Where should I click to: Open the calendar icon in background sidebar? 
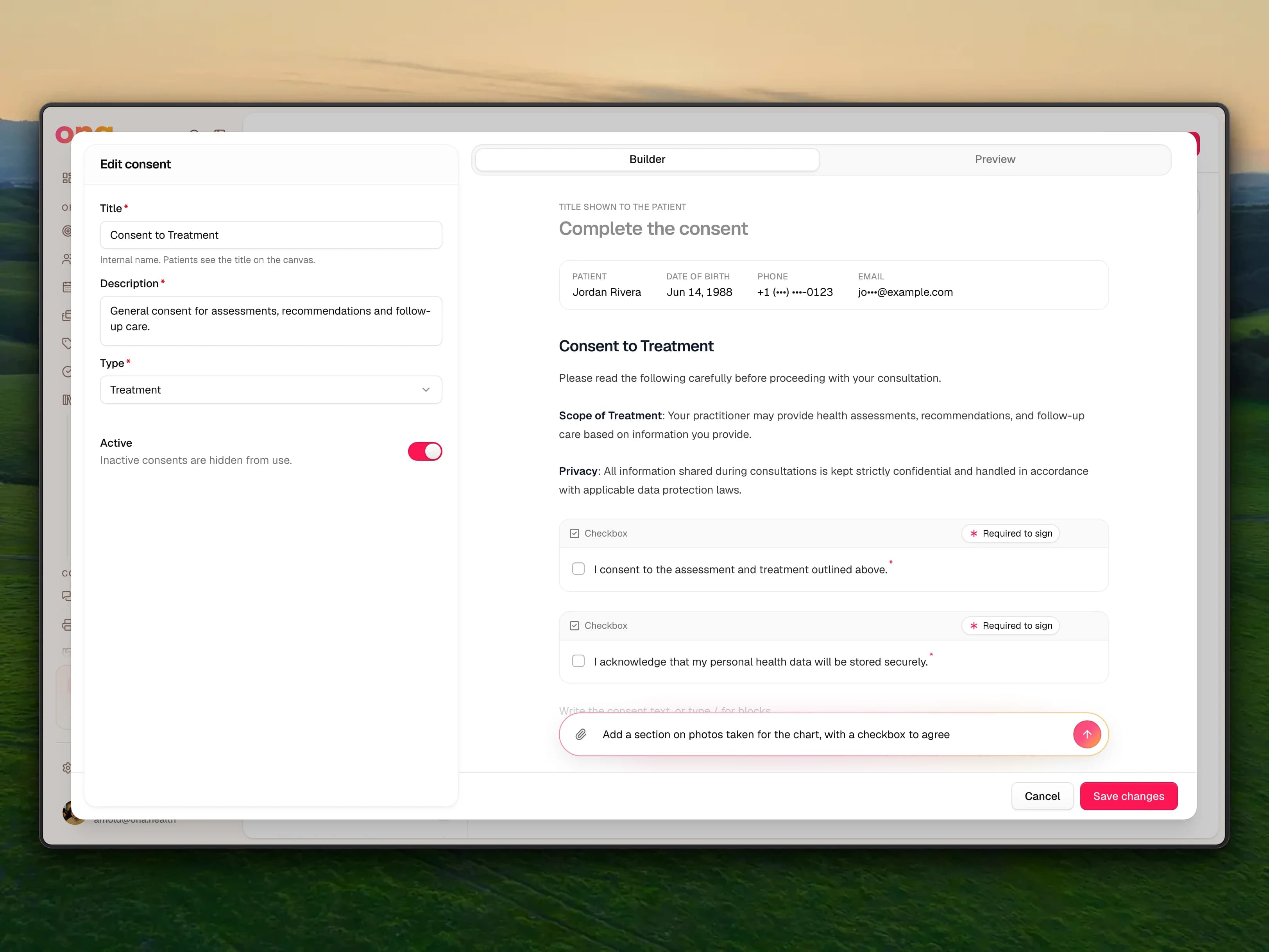66,287
